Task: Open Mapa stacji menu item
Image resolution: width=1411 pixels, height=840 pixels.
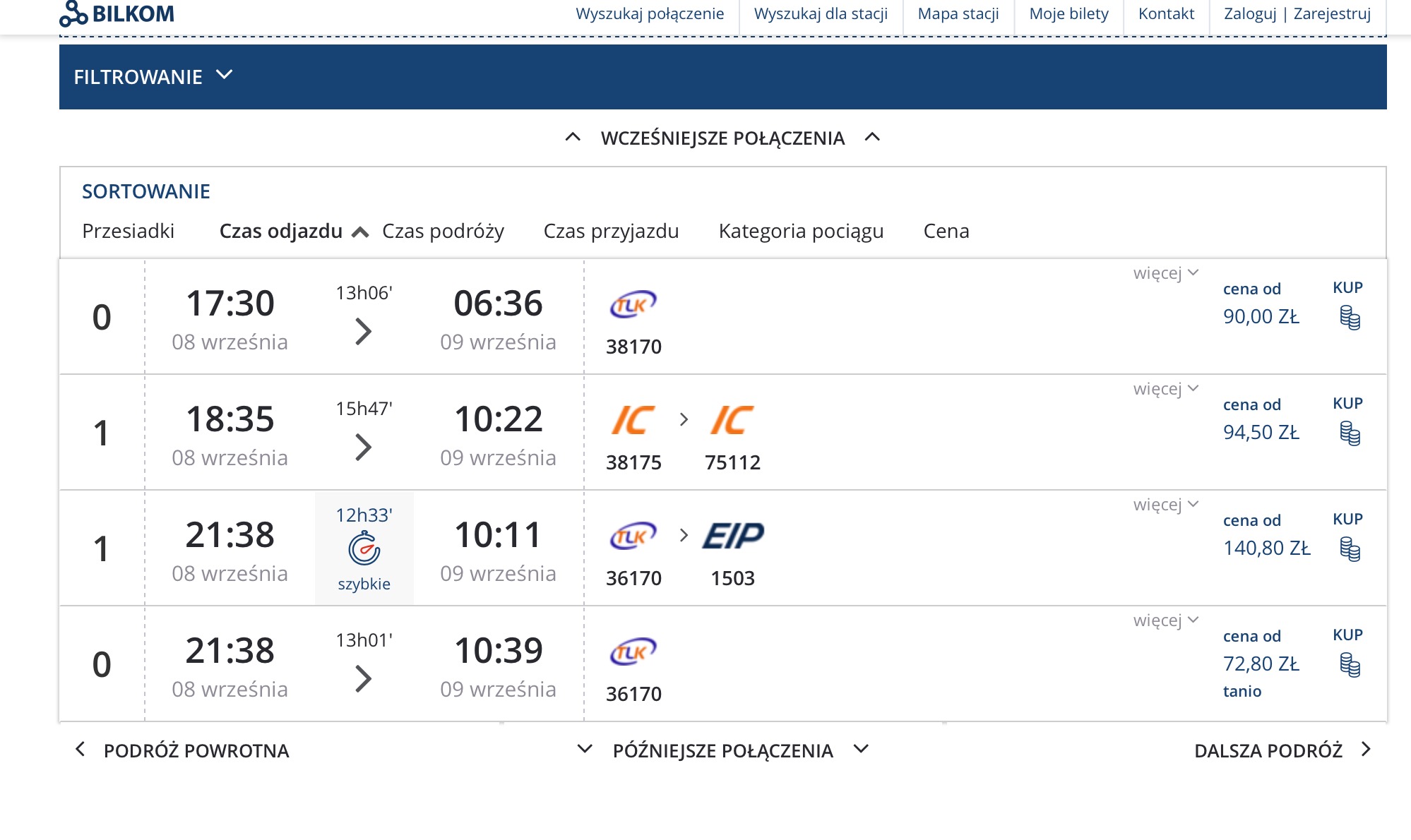Action: [x=958, y=14]
